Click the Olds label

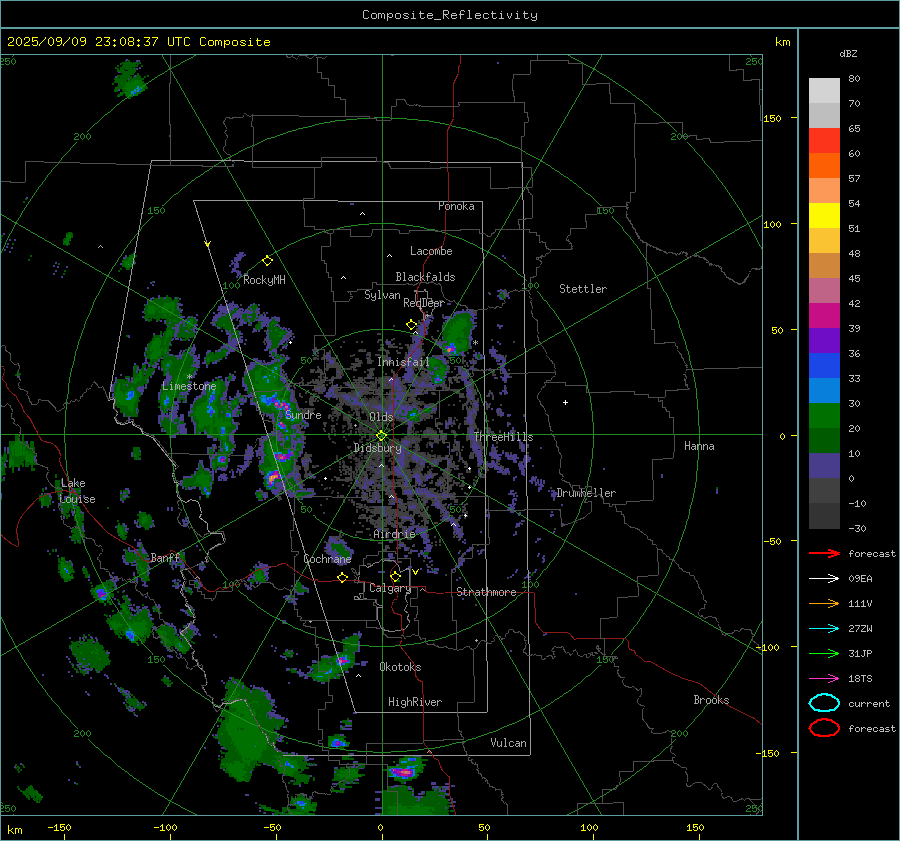tap(381, 417)
